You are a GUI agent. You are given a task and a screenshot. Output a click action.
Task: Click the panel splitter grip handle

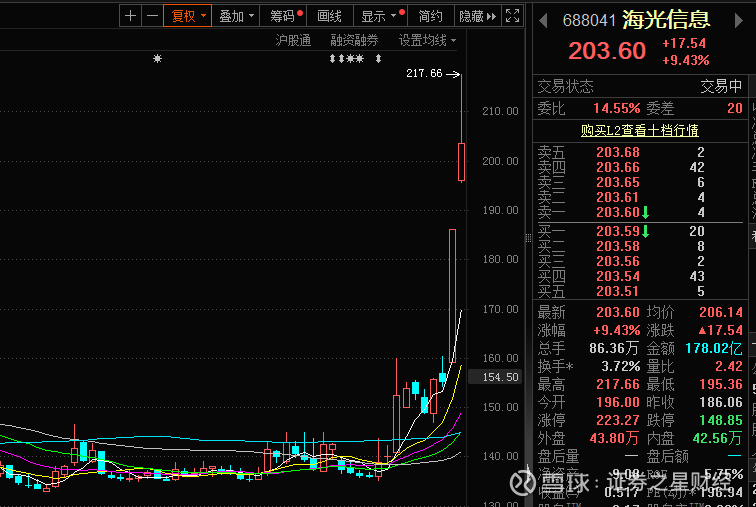tap(528, 238)
